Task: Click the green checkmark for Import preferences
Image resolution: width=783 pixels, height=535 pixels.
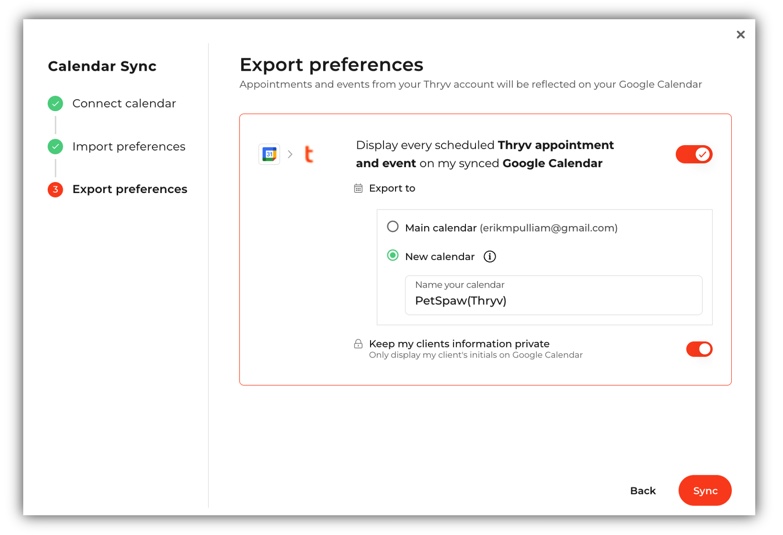Action: (x=55, y=146)
